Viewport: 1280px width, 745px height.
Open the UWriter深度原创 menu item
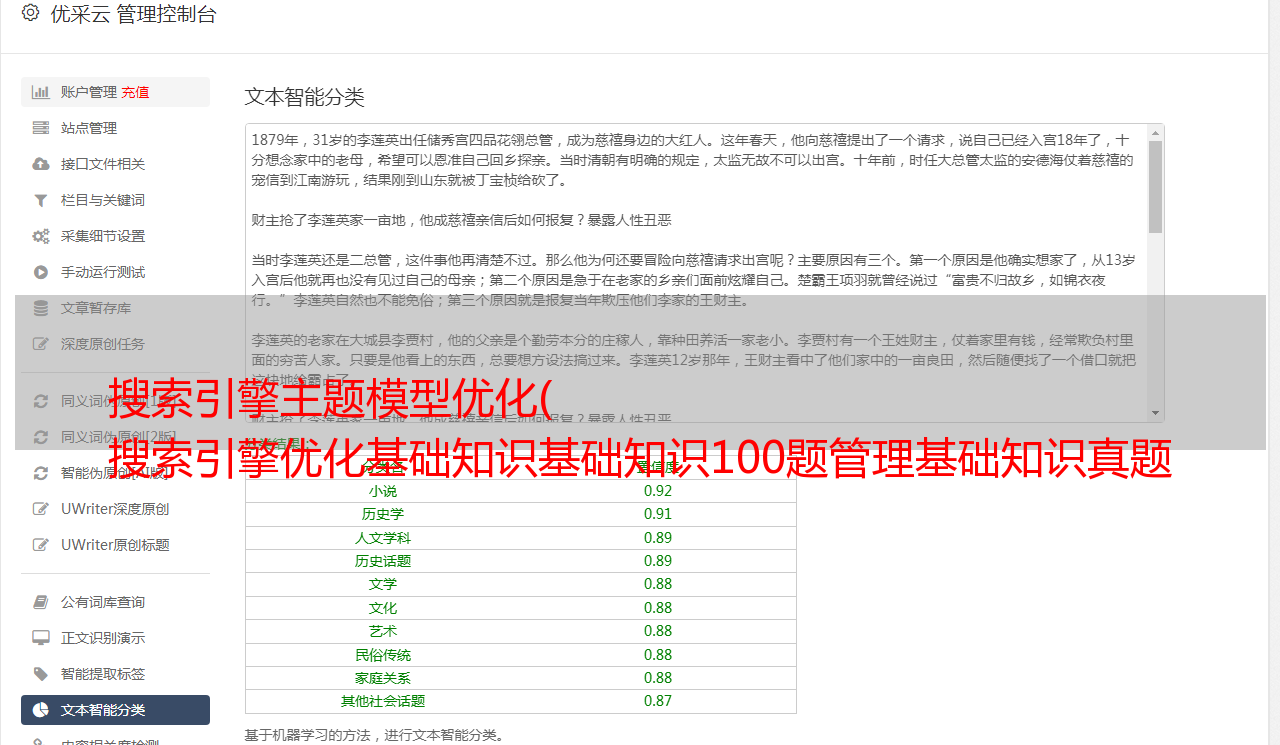point(114,509)
